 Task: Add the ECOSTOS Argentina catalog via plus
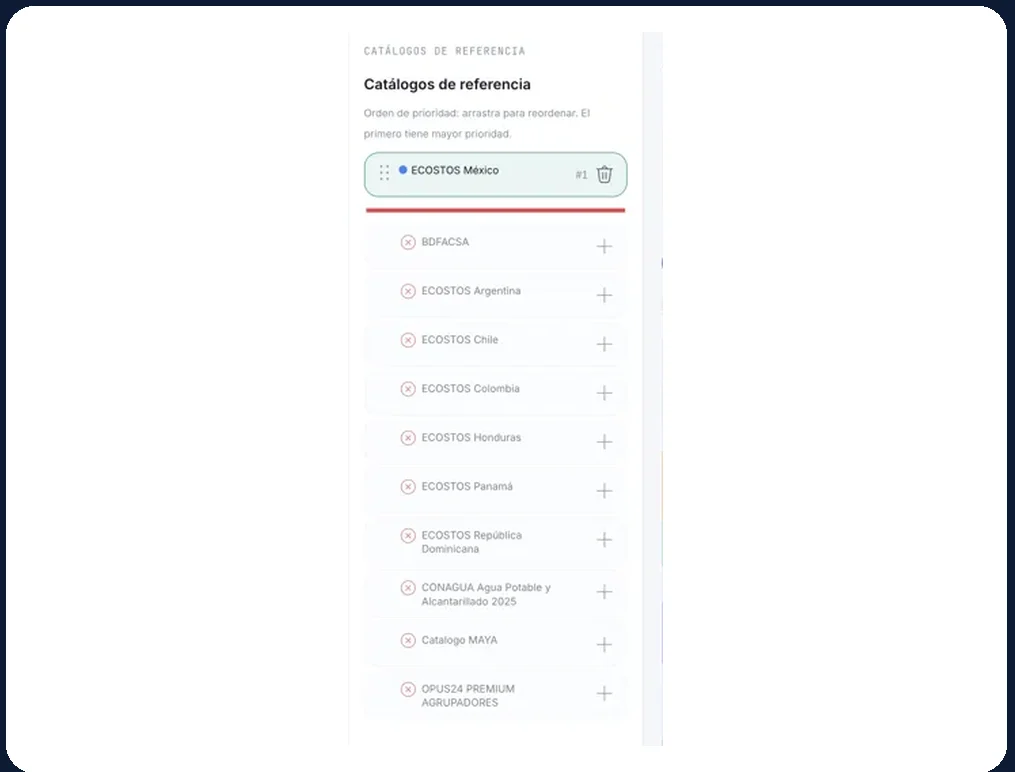(604, 295)
